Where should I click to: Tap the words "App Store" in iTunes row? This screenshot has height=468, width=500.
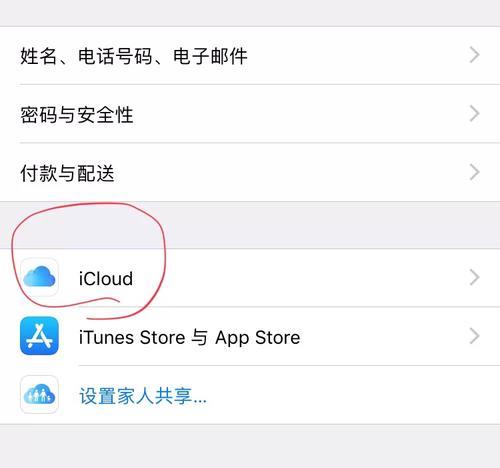point(258,338)
